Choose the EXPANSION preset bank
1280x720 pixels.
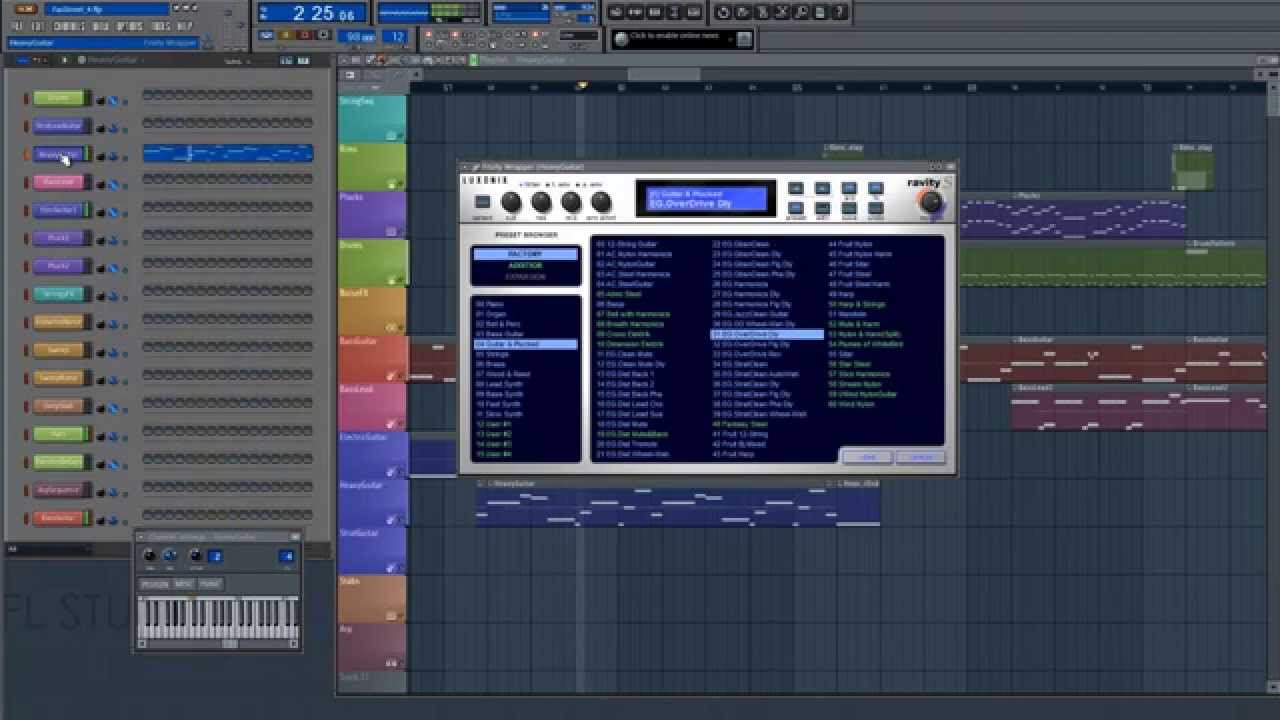click(526, 276)
